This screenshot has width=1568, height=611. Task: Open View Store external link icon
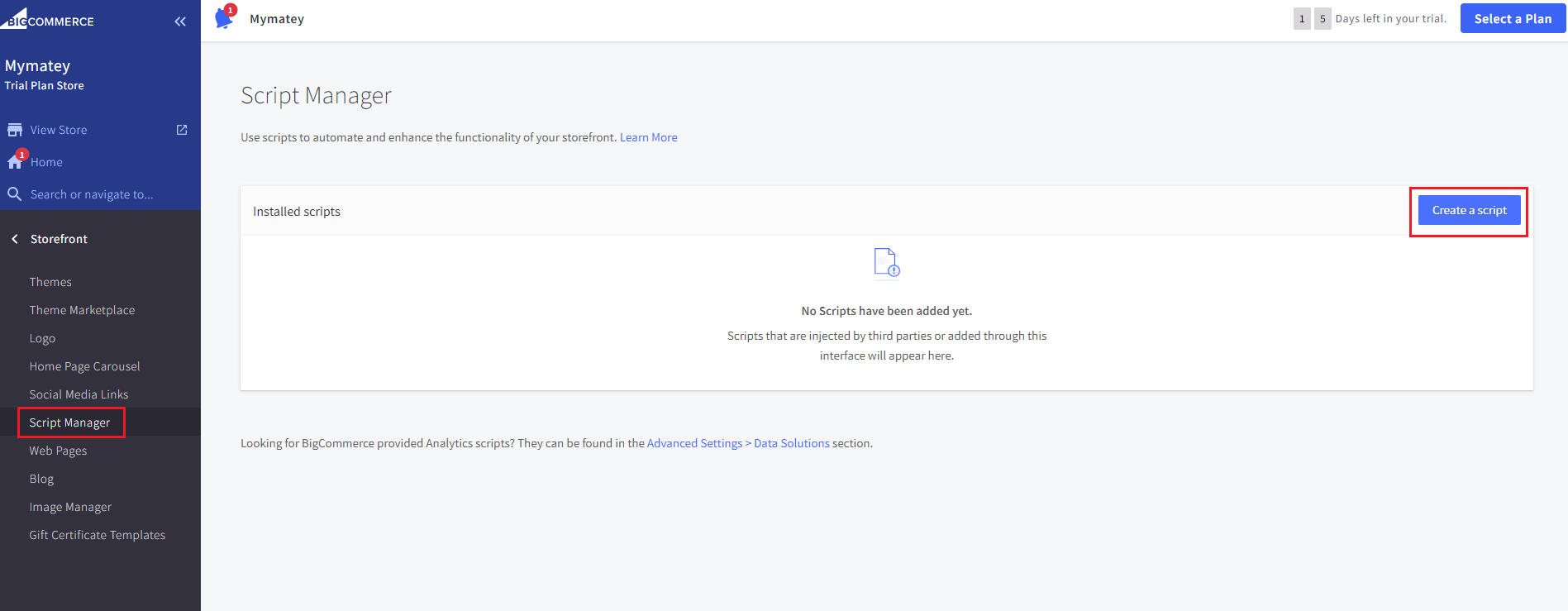[182, 130]
